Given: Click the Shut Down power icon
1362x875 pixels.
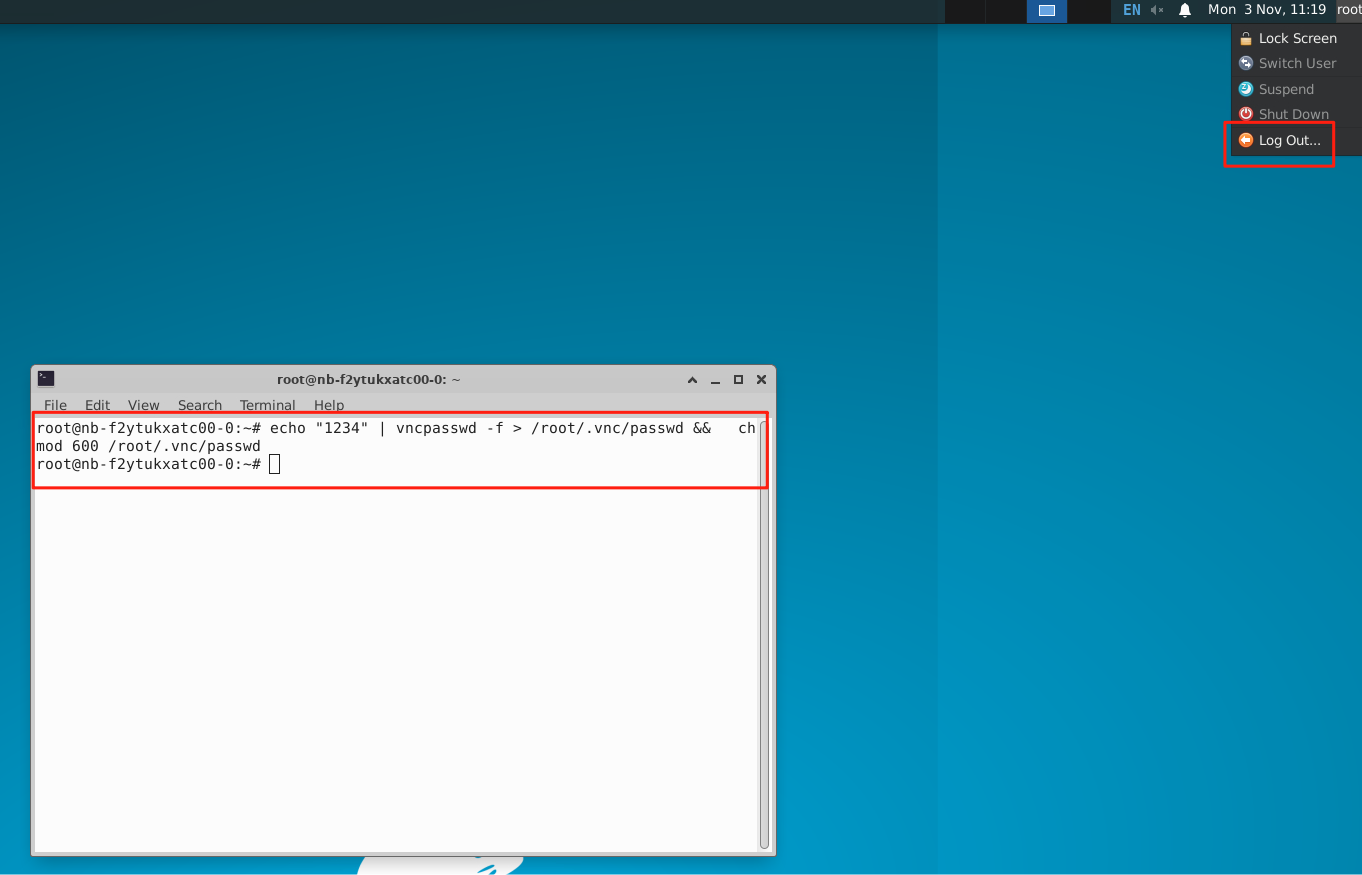Looking at the screenshot, I should 1245,113.
